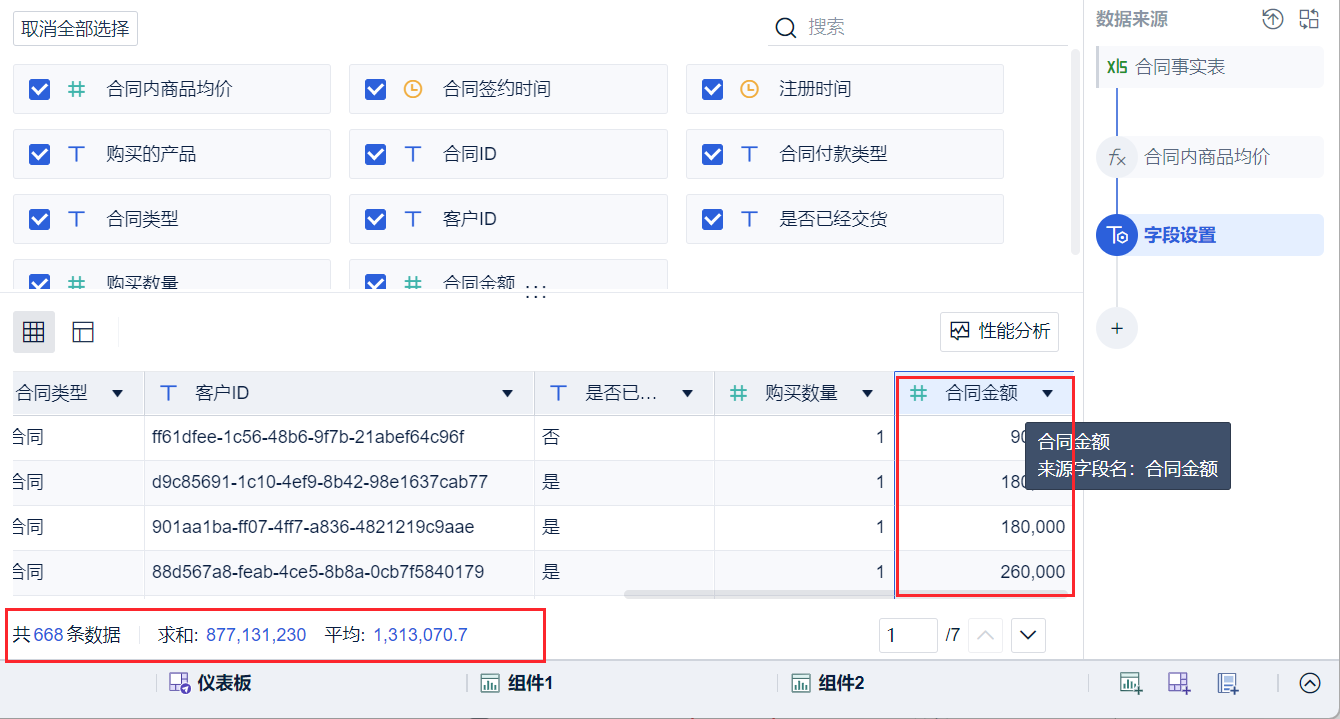Viewport: 1340px width, 719px height.
Task: Select the 字段设置 step
Action: 1209,236
